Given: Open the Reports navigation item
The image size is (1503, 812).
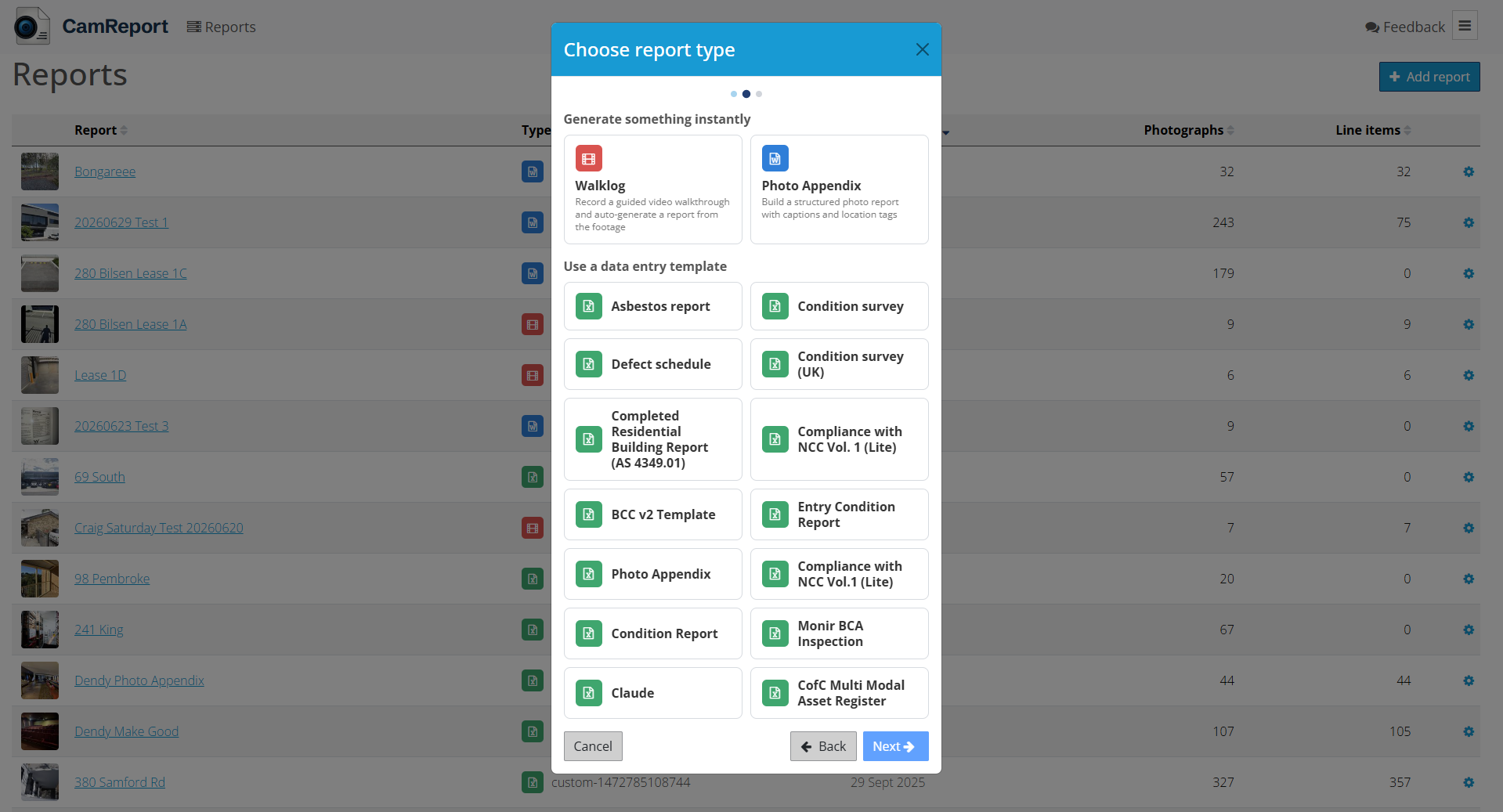Looking at the screenshot, I should pyautogui.click(x=222, y=27).
